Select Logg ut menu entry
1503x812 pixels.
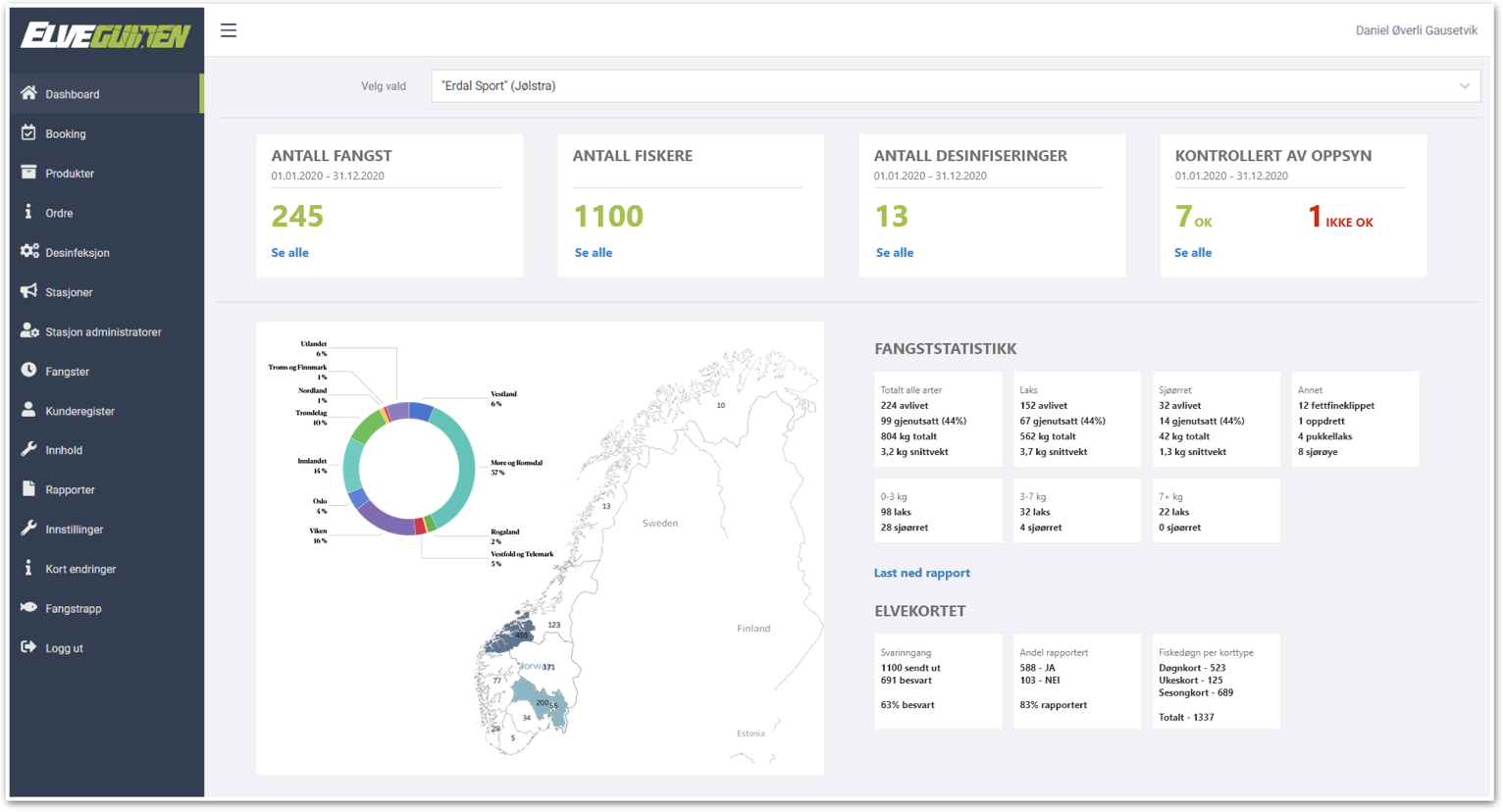(105, 648)
